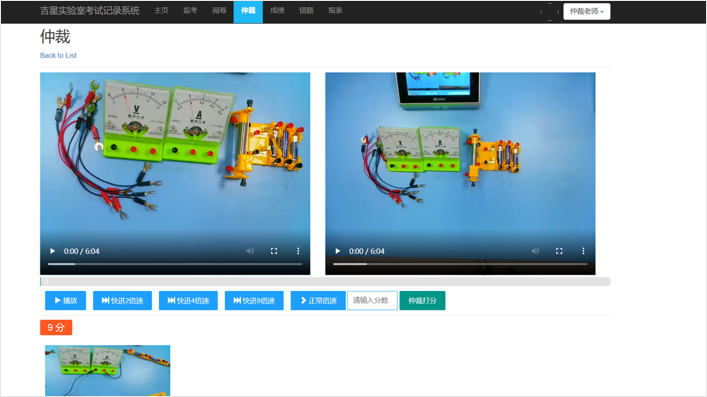
Task: Open the 监考 navigation tab
Action: pyautogui.click(x=190, y=10)
